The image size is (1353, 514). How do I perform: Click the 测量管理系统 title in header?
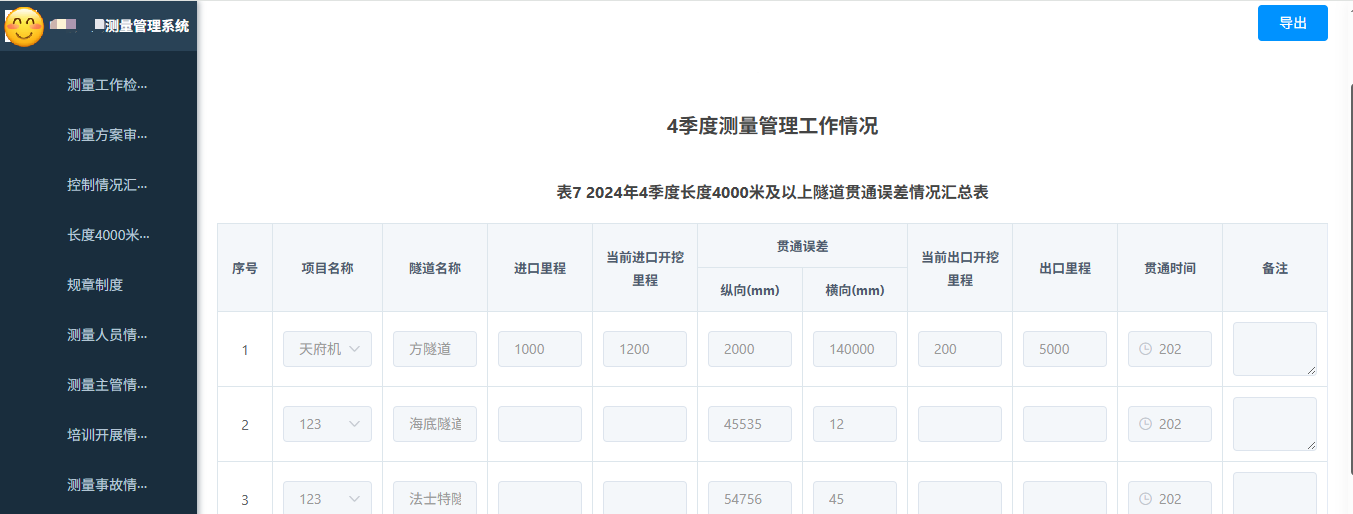point(147,26)
